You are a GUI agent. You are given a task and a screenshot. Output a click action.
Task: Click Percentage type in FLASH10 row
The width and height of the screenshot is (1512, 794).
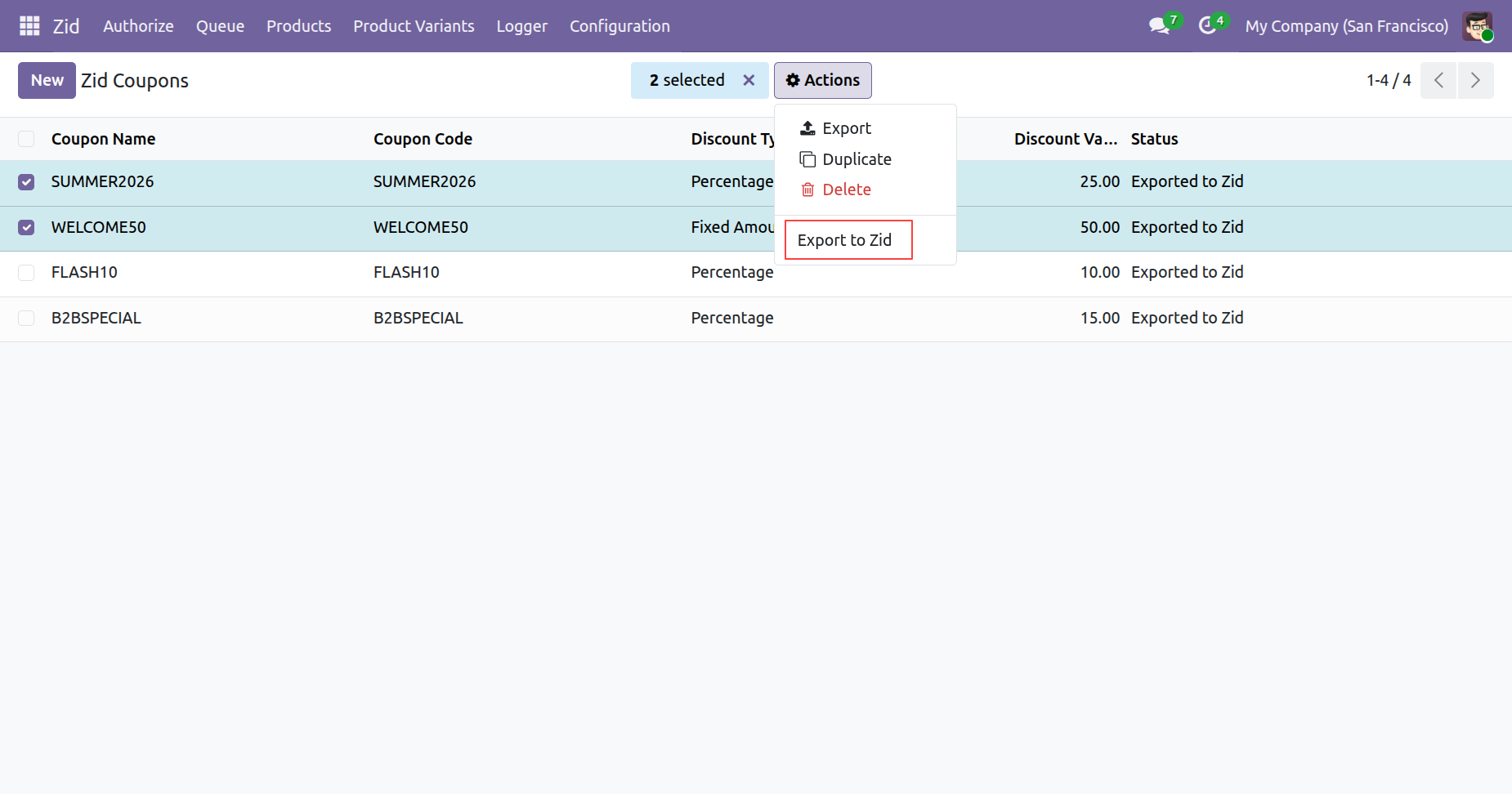coord(732,272)
